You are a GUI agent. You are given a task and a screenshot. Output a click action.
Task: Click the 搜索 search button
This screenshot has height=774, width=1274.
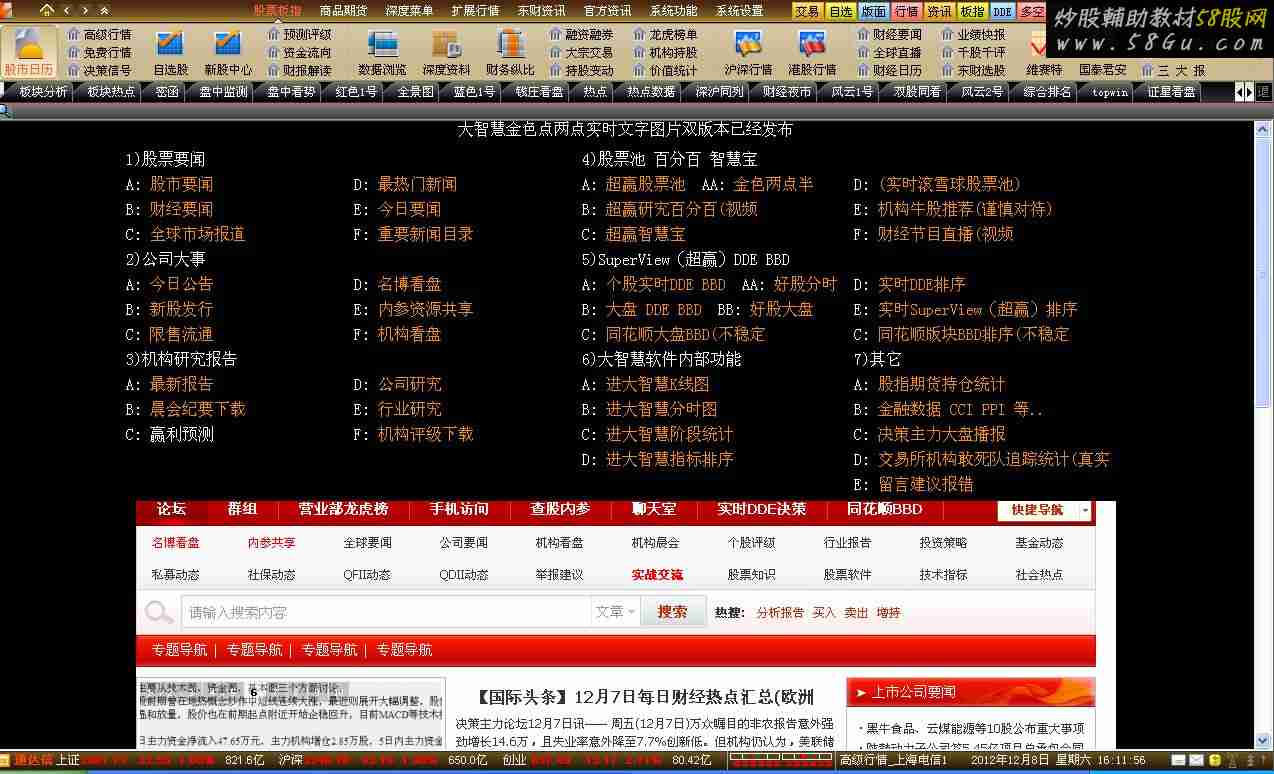[672, 612]
